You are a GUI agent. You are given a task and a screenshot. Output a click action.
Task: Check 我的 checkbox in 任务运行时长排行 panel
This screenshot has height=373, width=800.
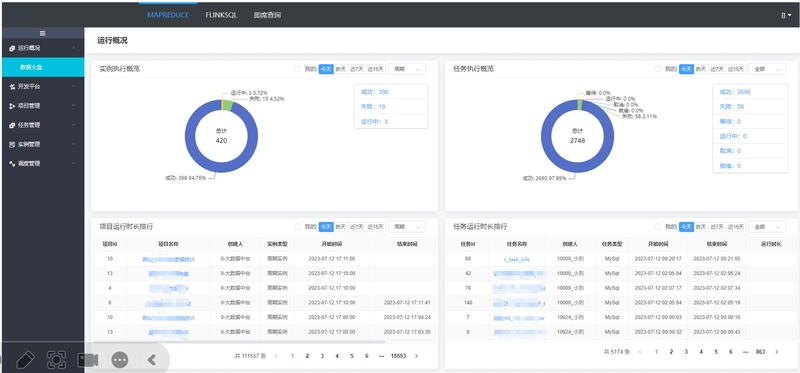[x=658, y=227]
